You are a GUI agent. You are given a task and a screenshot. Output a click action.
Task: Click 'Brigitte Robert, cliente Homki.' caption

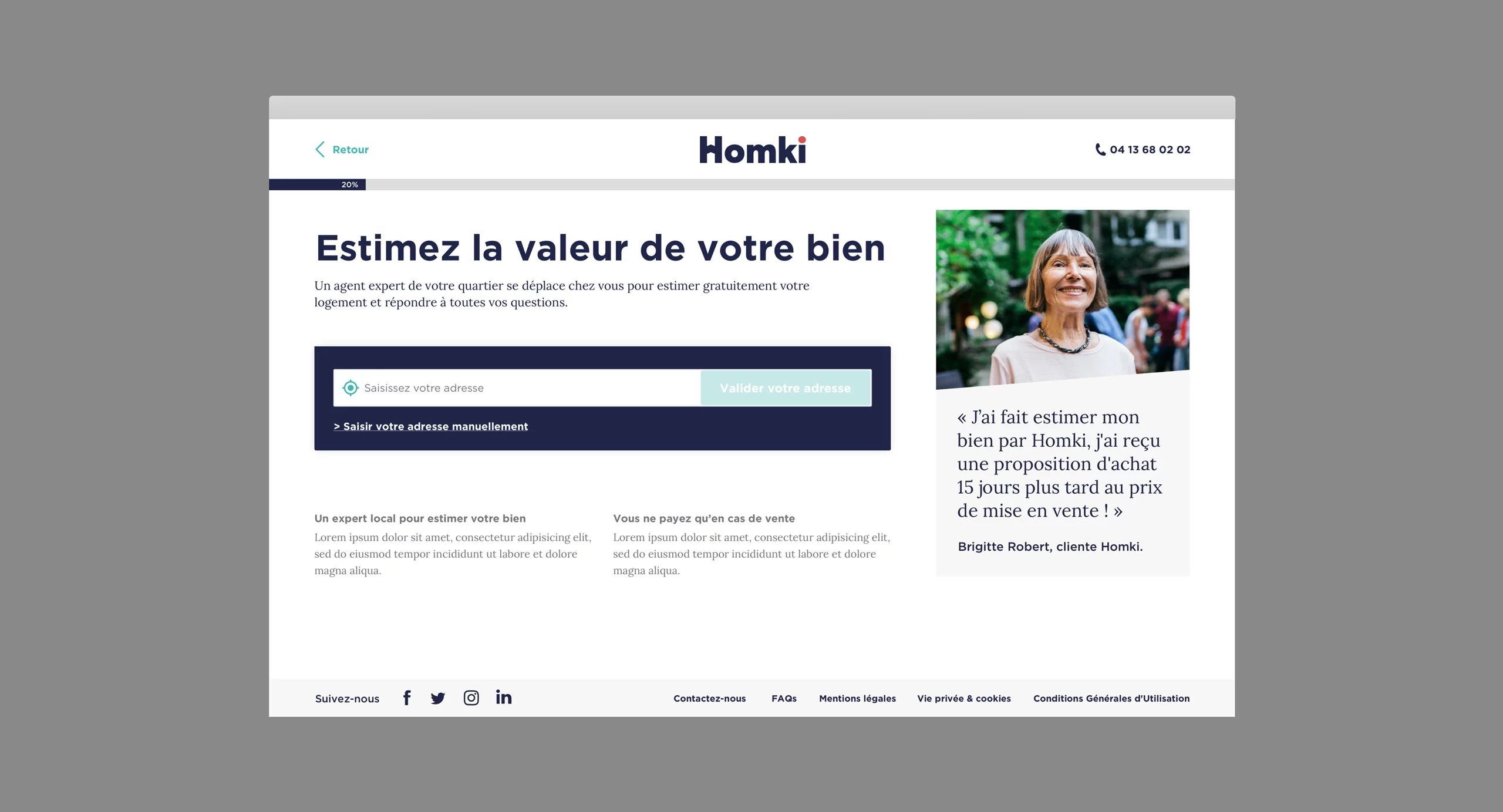click(1050, 547)
